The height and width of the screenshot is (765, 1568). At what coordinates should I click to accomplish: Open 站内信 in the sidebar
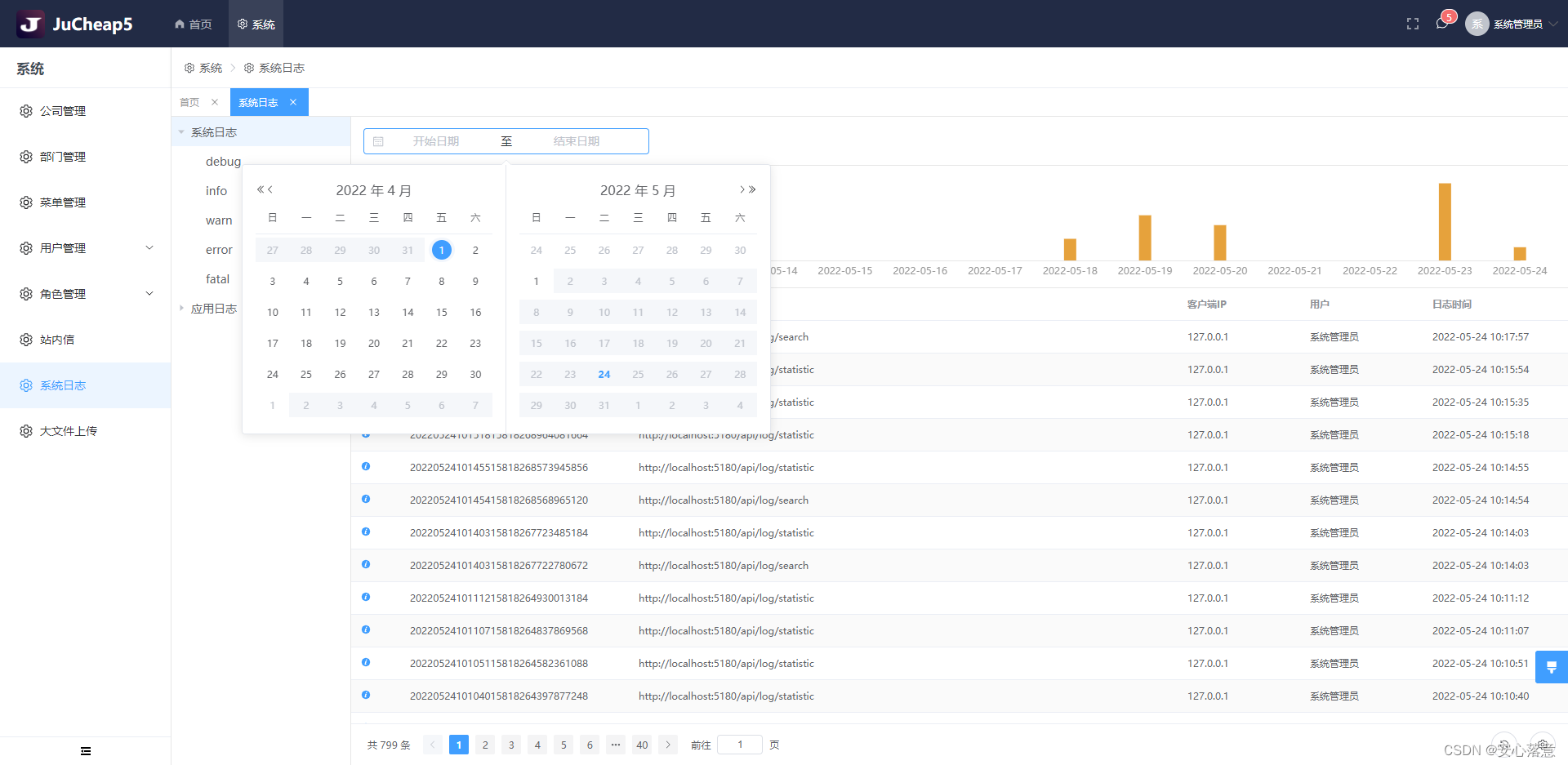tap(85, 340)
